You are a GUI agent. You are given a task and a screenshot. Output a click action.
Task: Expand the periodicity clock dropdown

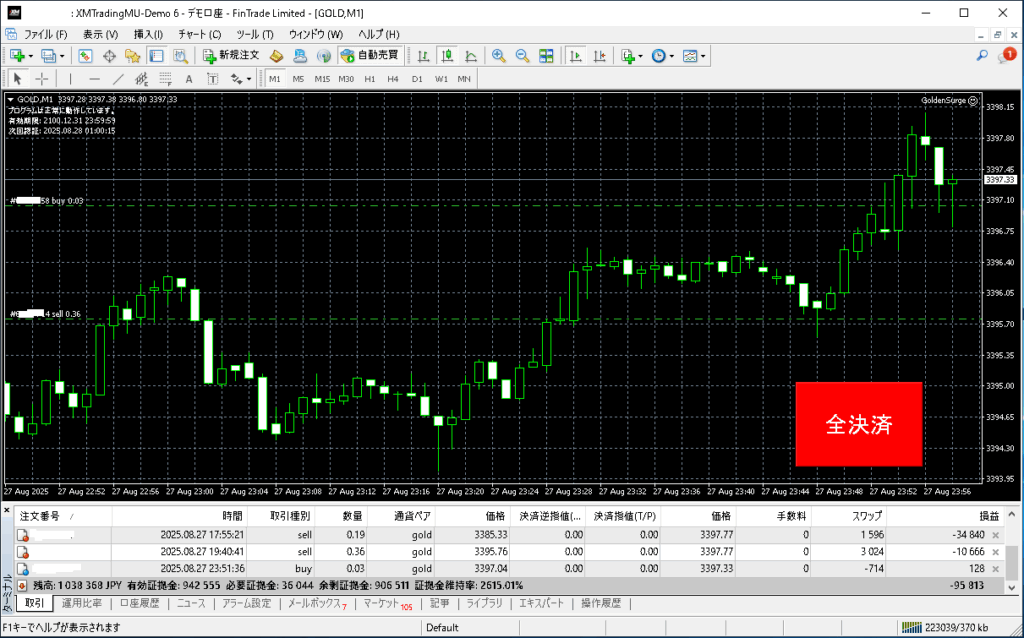672,56
